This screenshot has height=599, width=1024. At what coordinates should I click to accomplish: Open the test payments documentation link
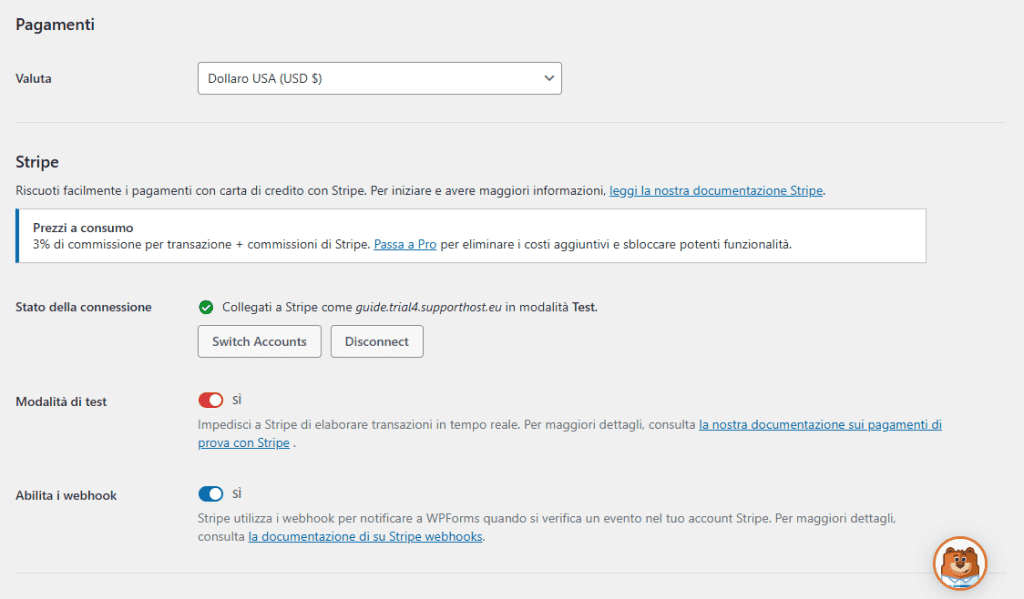(820, 424)
